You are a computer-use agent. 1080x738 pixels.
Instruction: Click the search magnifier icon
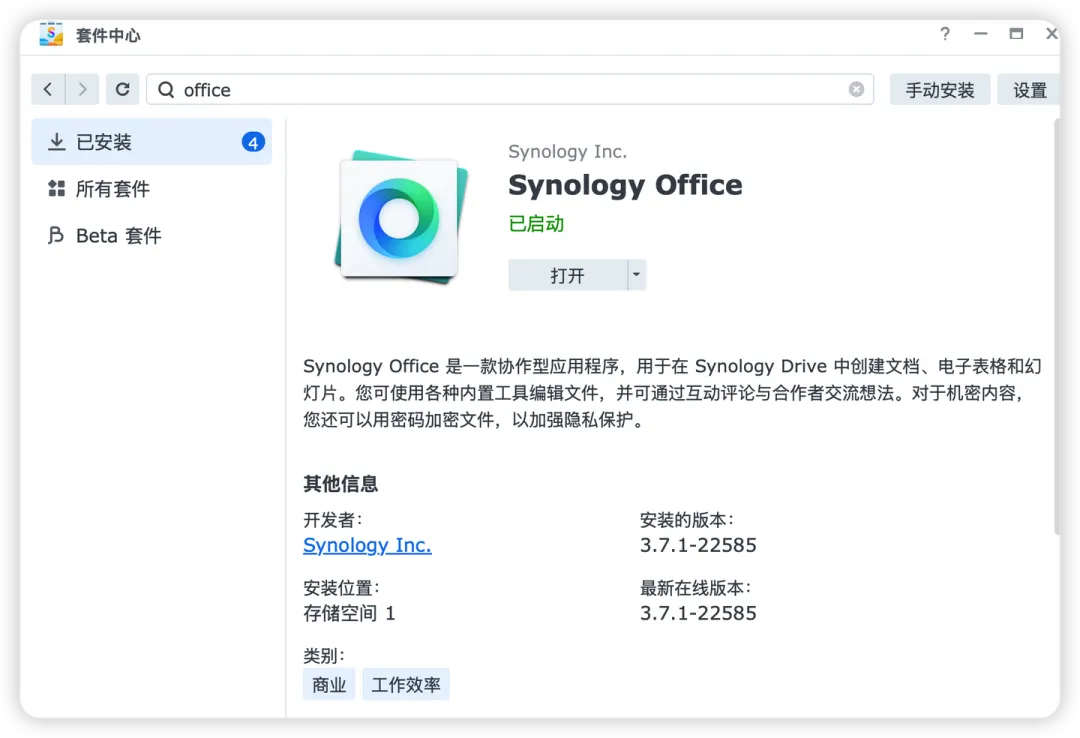pos(166,90)
